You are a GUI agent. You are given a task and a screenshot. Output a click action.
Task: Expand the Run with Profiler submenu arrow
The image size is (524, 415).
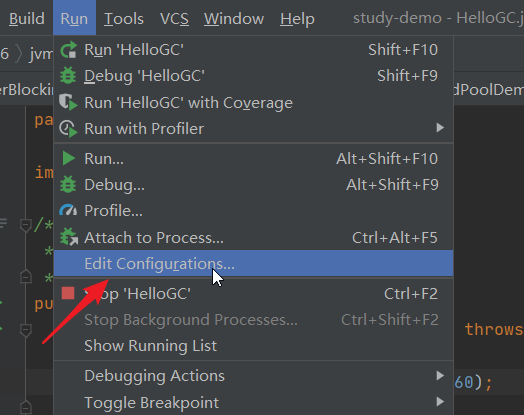pos(440,128)
